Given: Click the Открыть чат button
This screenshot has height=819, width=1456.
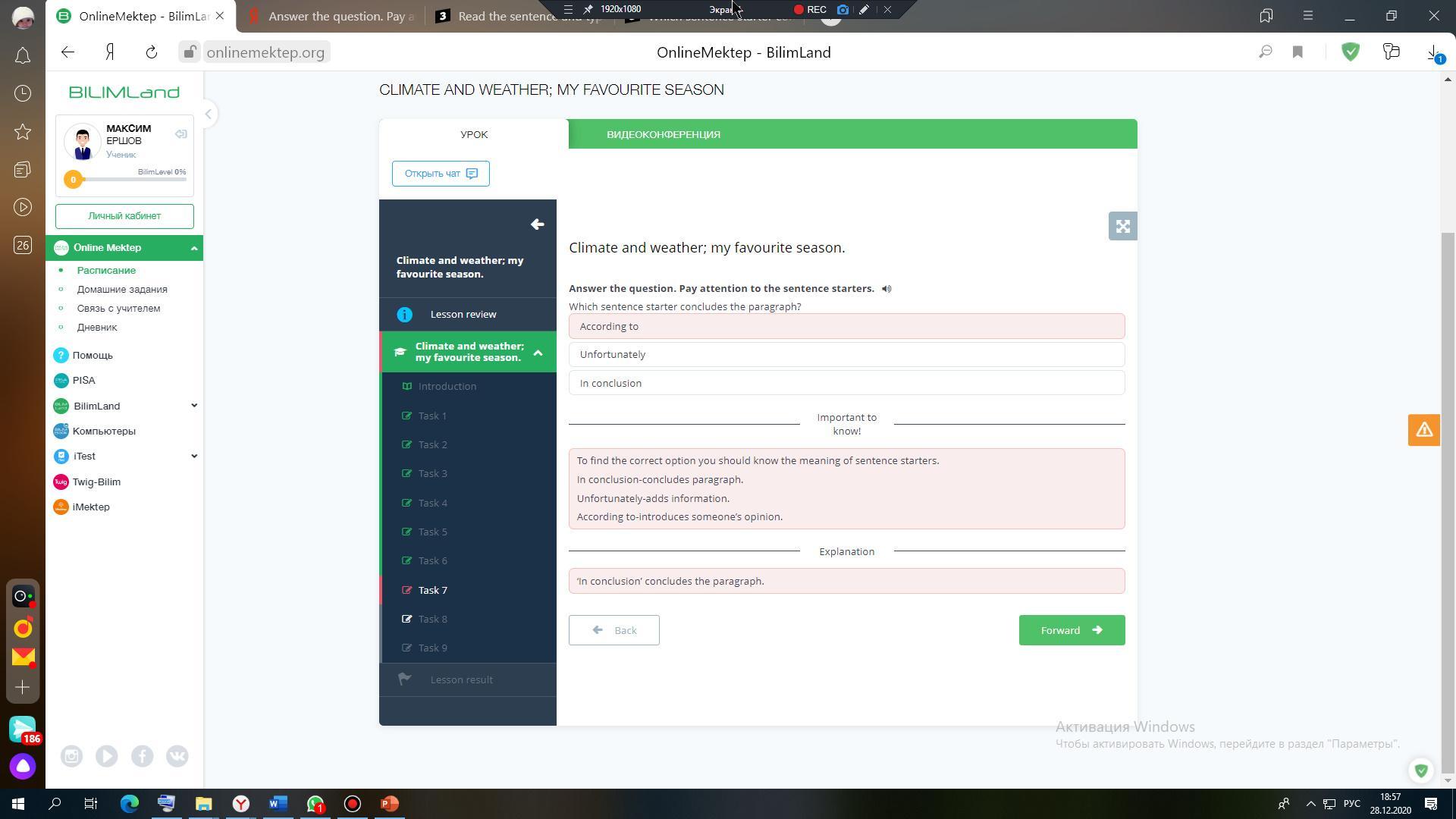Looking at the screenshot, I should coord(441,174).
